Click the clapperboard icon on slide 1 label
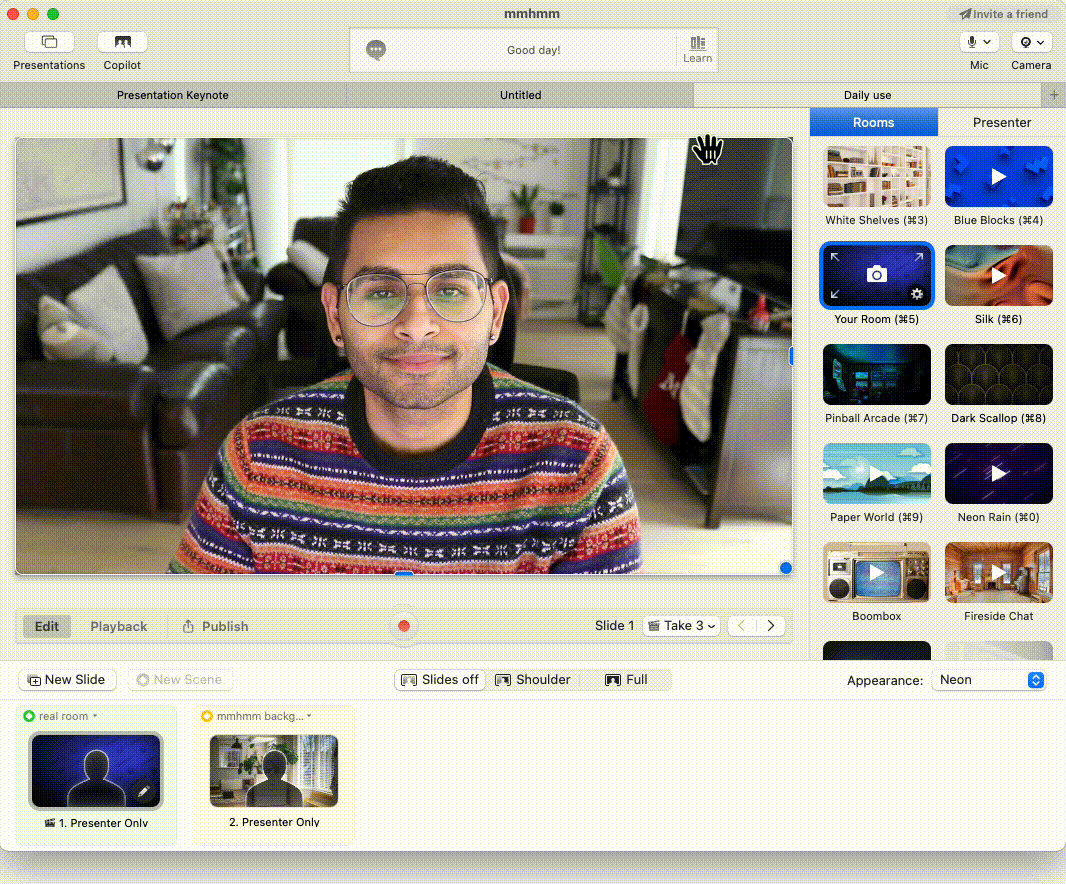 [50, 823]
